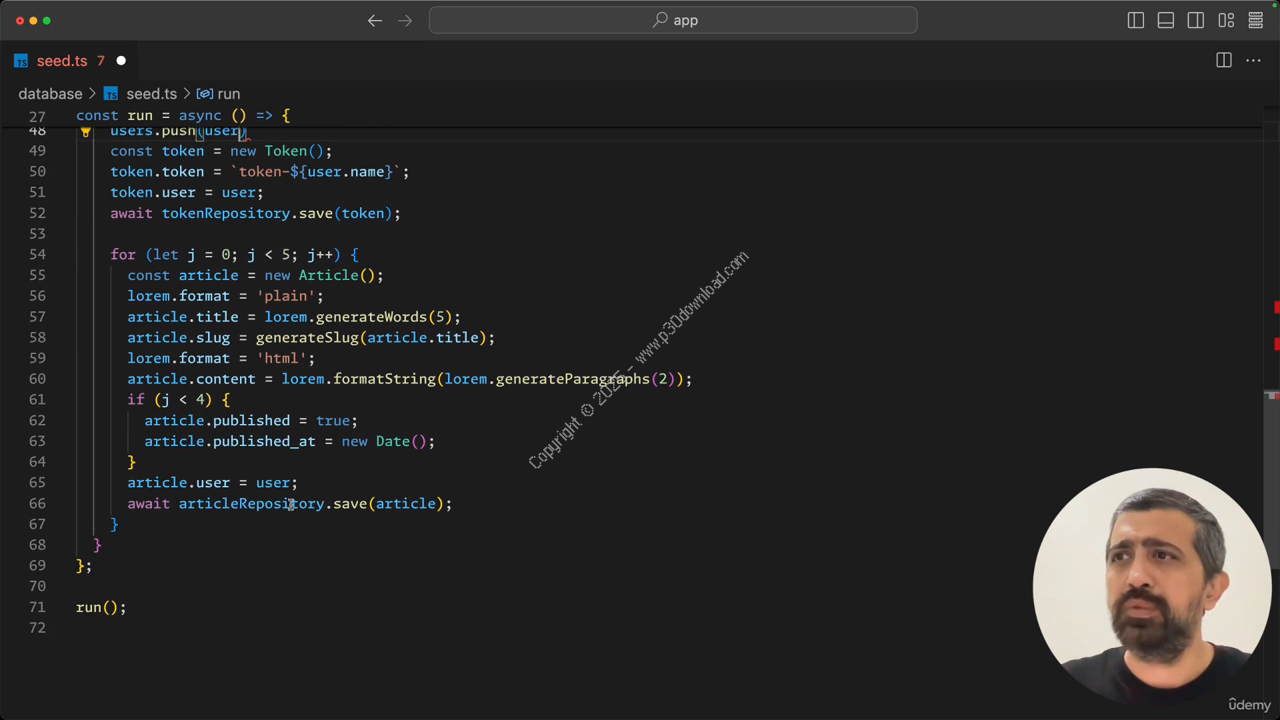Click 'run();' on line 71
This screenshot has width=1280, height=720.
click(101, 608)
